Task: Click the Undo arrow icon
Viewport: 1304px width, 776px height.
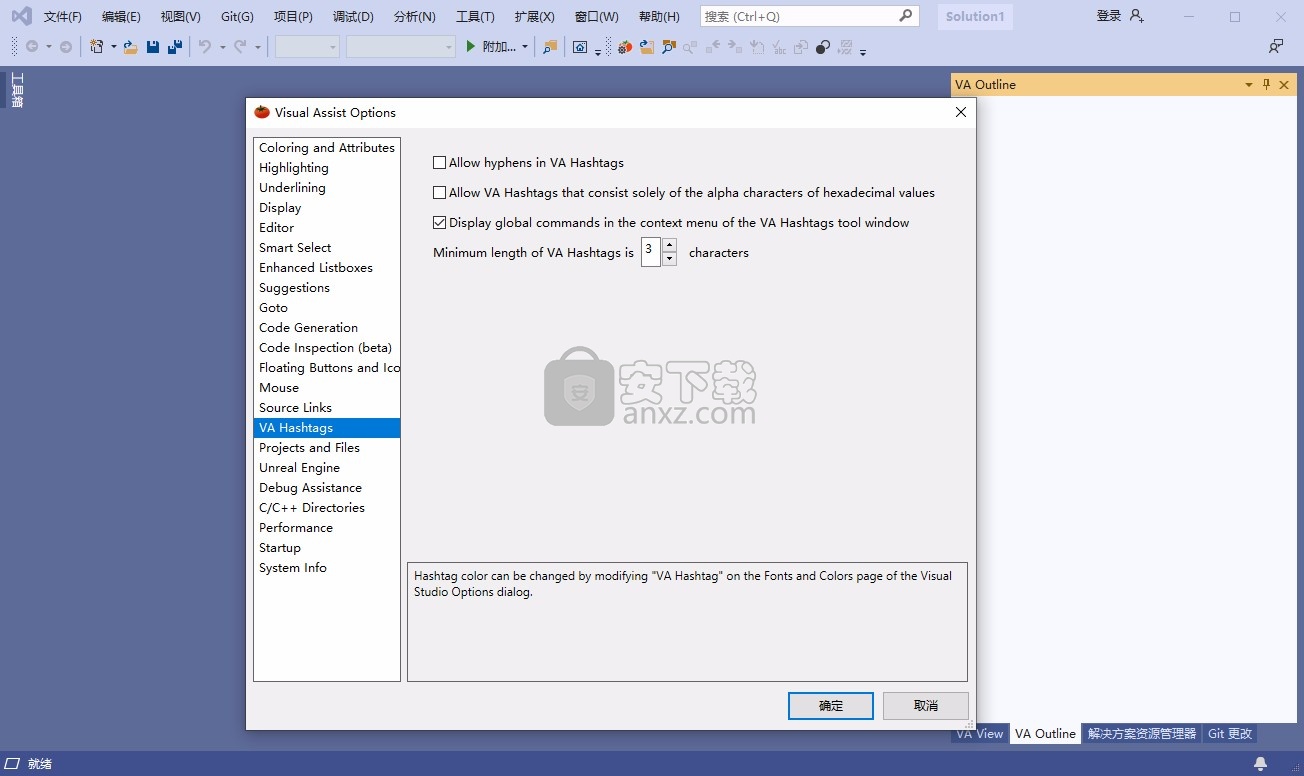Action: pos(204,46)
